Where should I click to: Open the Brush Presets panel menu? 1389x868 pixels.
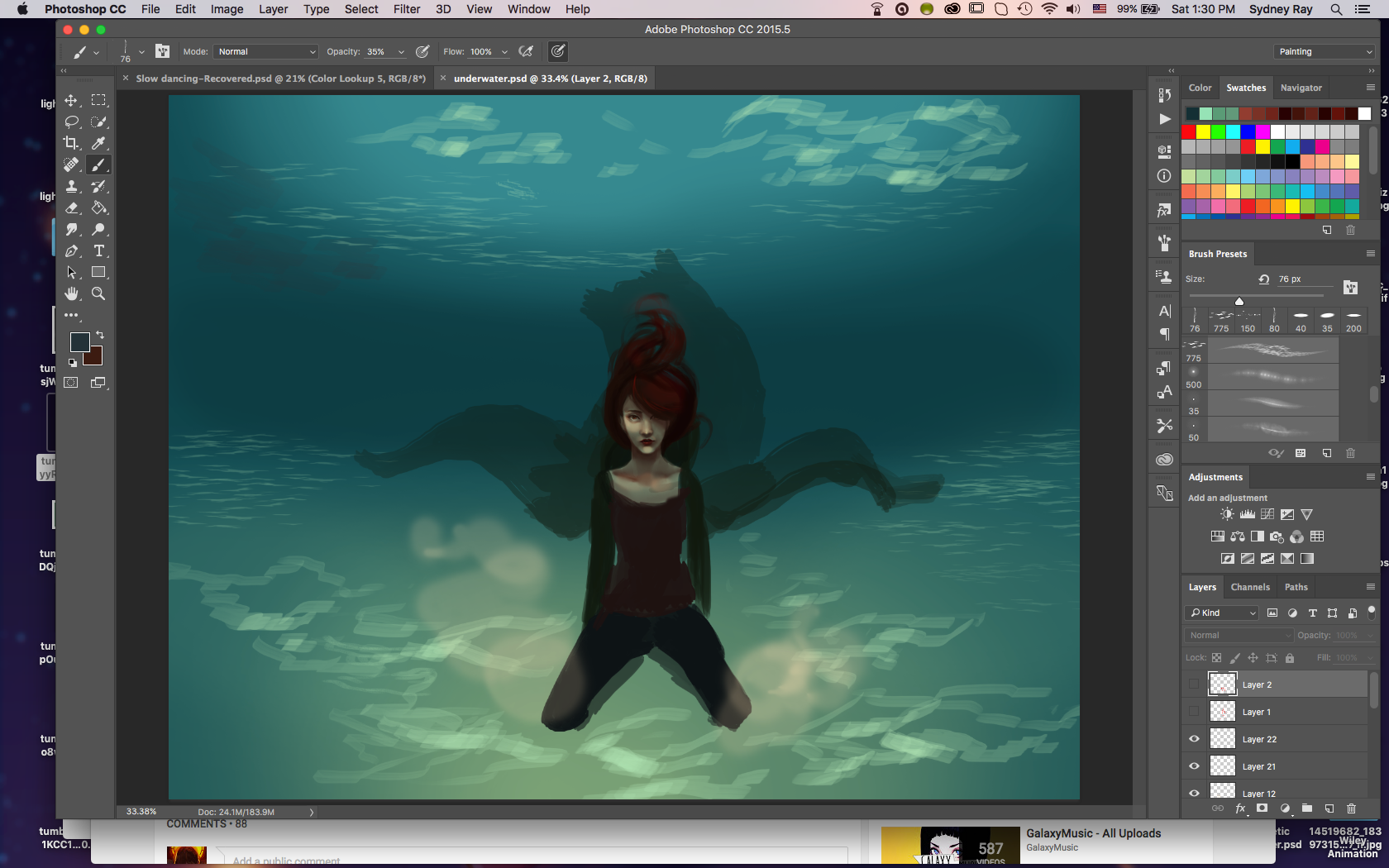(x=1370, y=253)
